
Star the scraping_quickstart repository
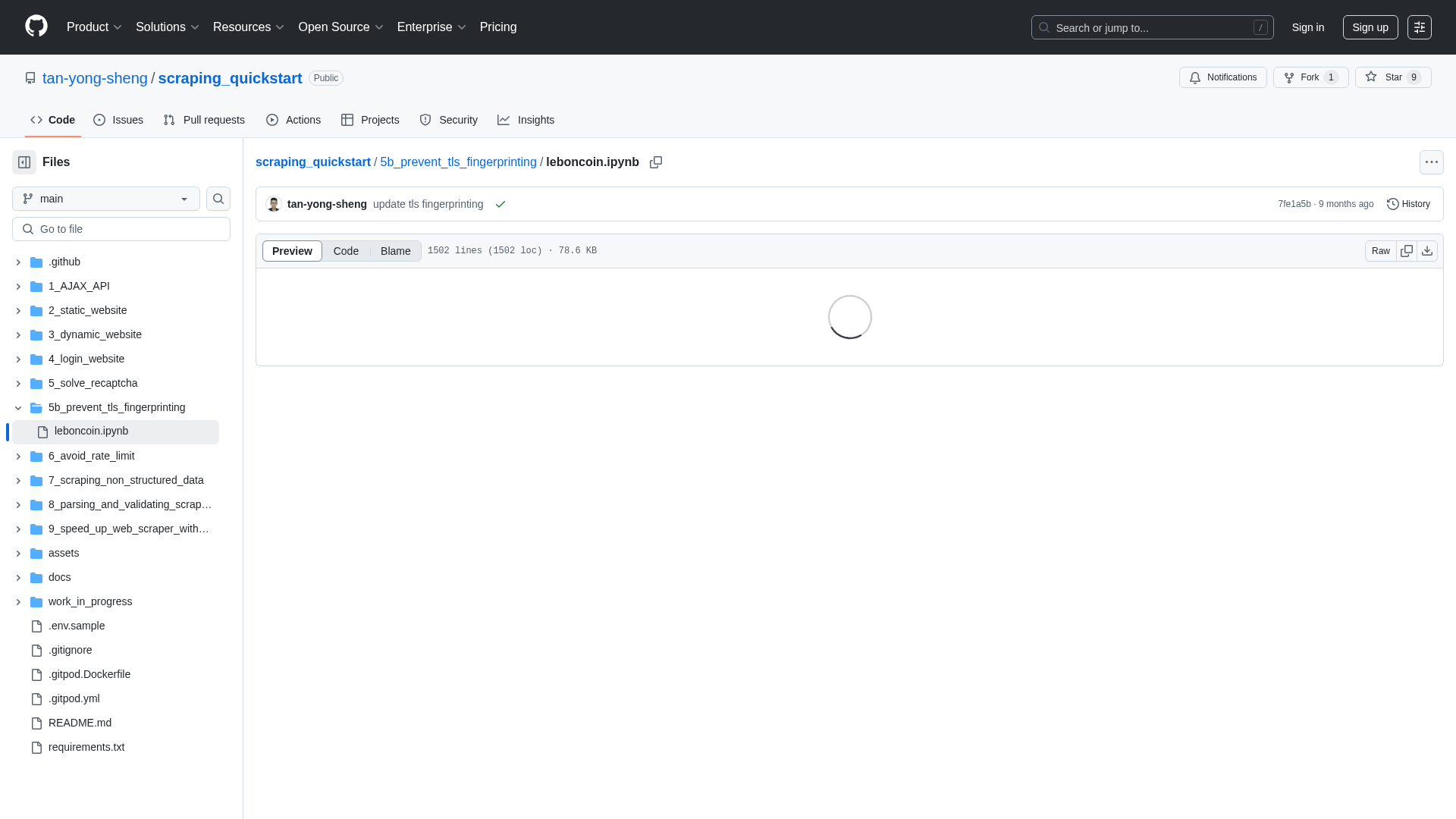tap(1393, 77)
